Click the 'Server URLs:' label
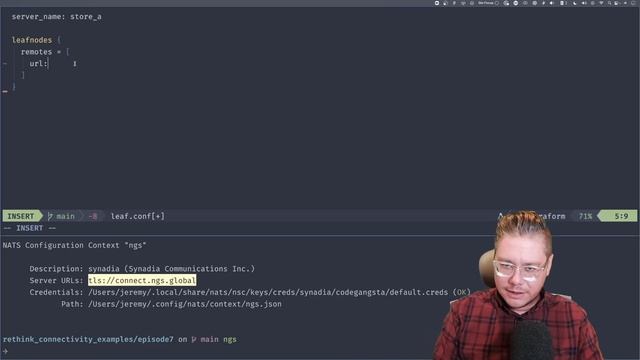Image resolution: width=640 pixels, height=360 pixels. 56,280
